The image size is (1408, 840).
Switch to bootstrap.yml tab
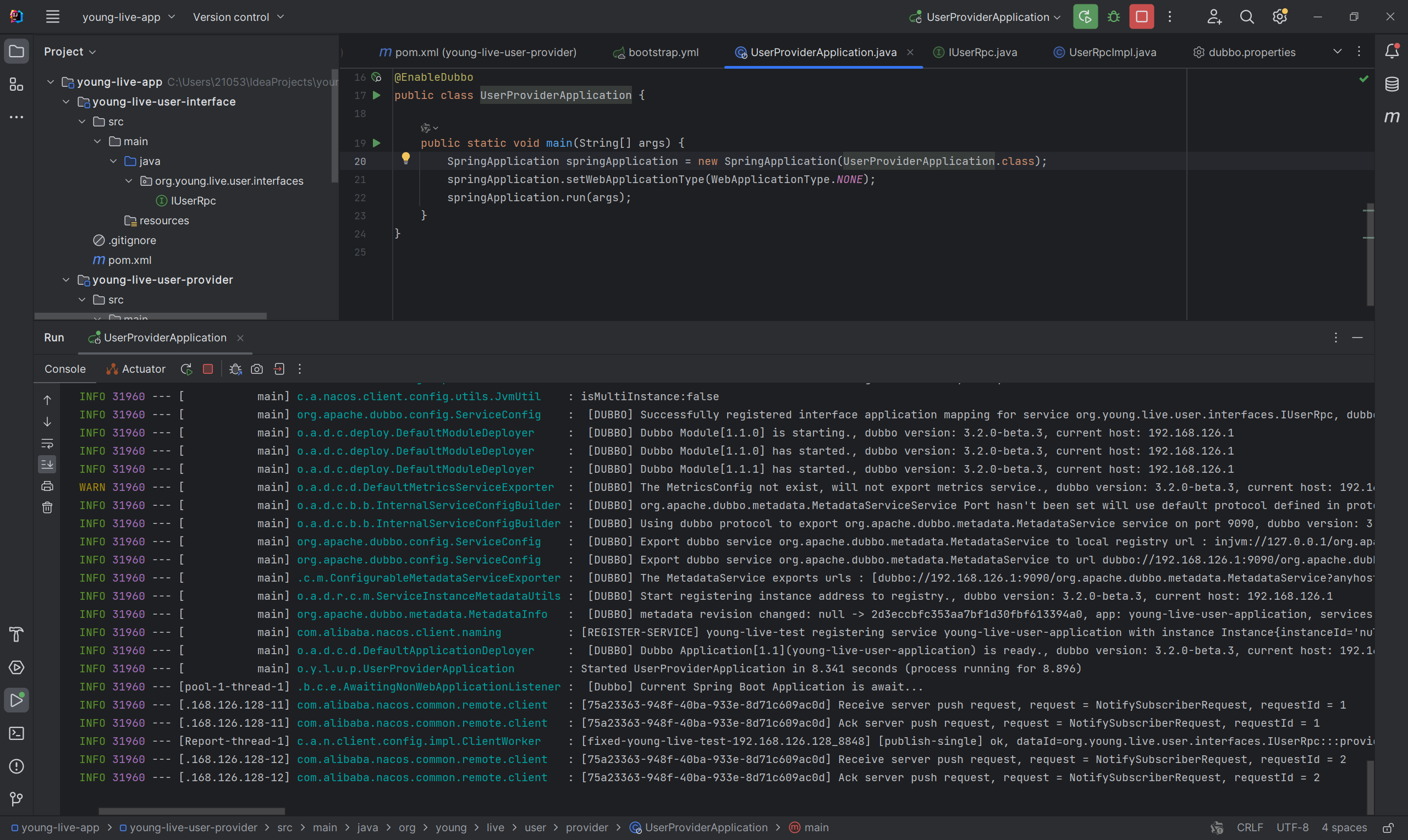[x=656, y=52]
